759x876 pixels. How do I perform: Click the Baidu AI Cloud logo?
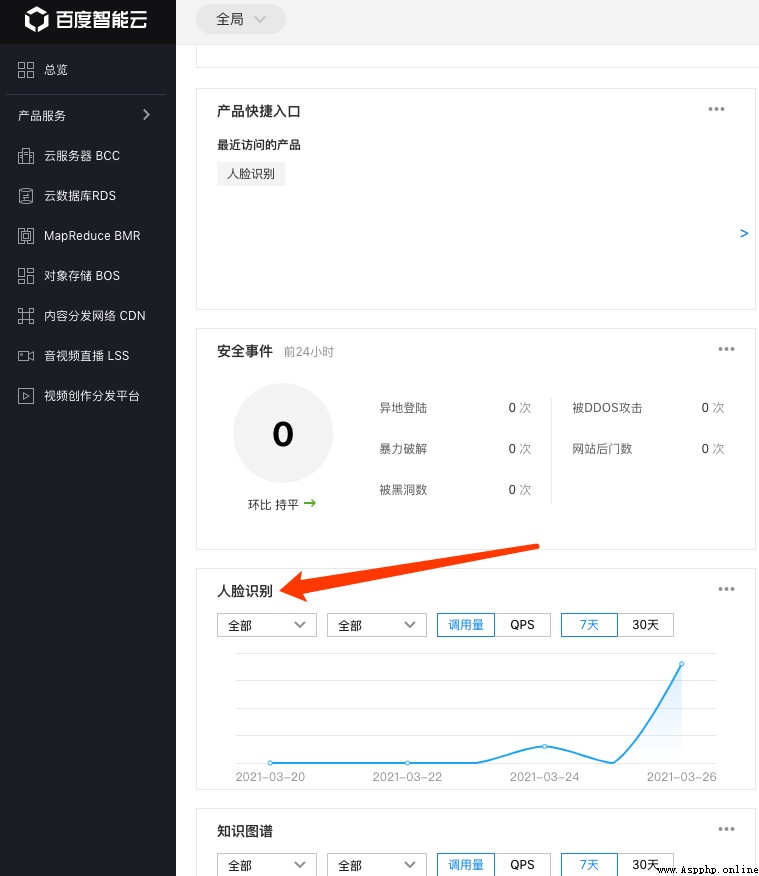pyautogui.click(x=85, y=20)
